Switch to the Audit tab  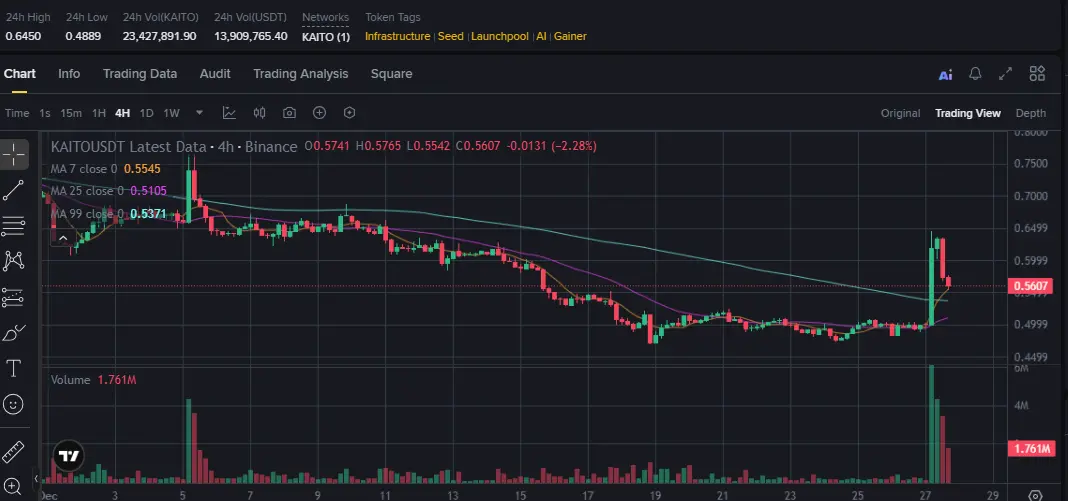click(215, 74)
